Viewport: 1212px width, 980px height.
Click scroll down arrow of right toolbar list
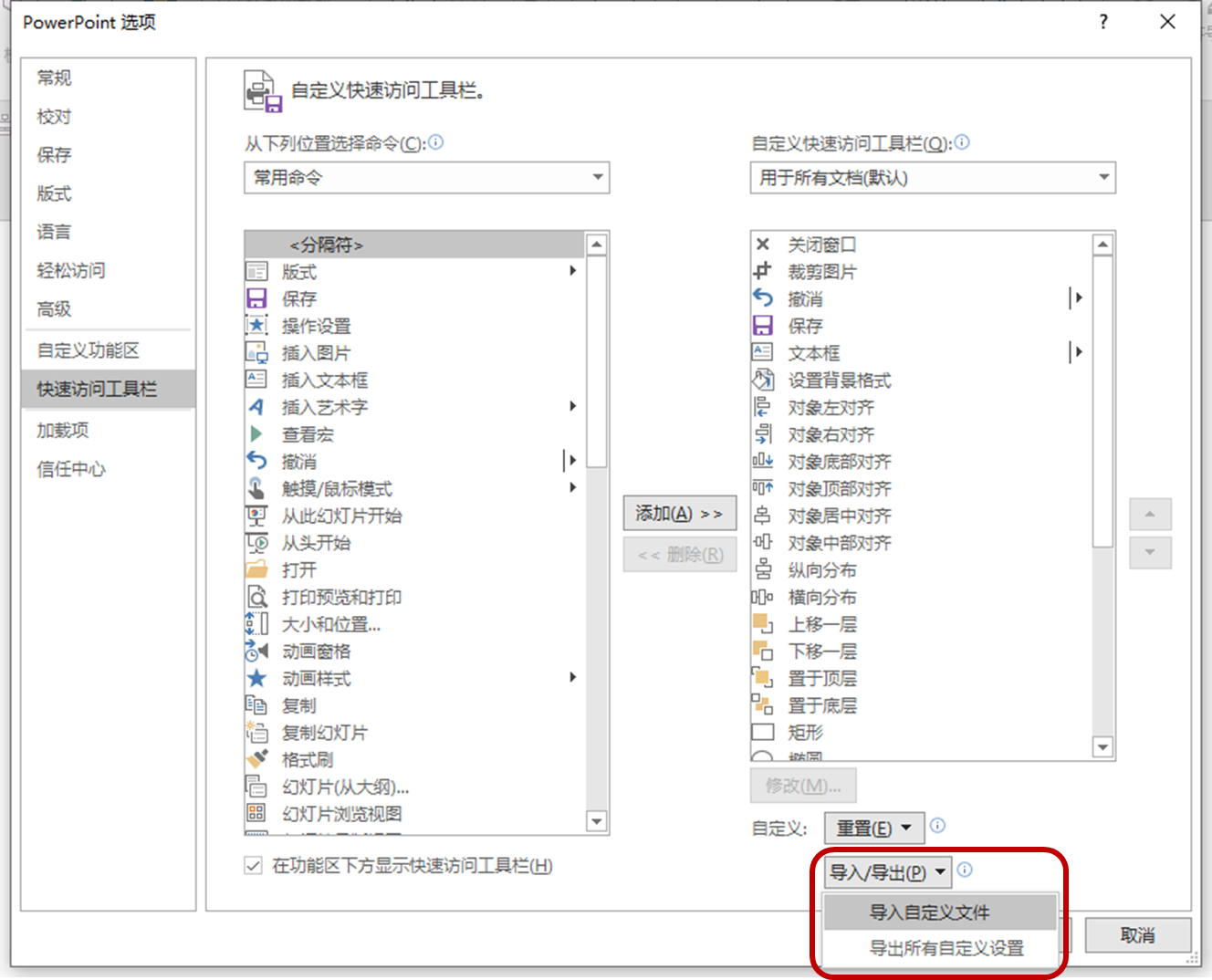[x=1102, y=747]
